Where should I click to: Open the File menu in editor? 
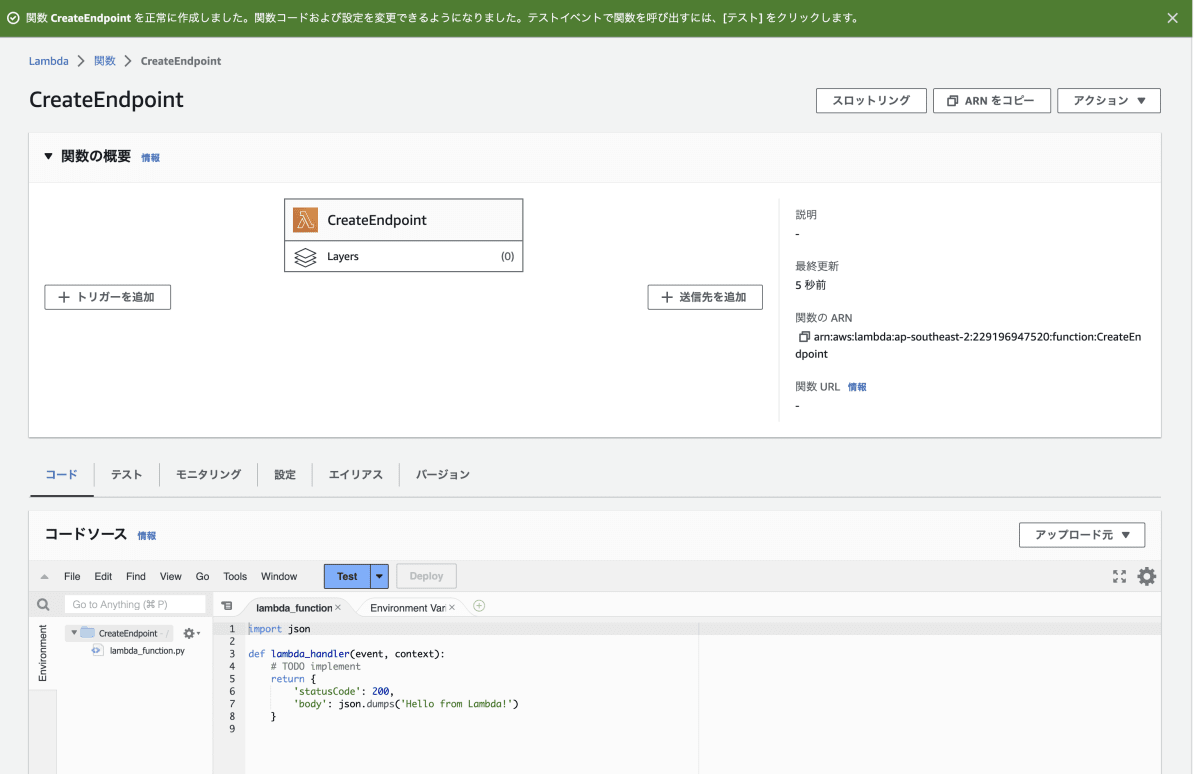pyautogui.click(x=72, y=577)
